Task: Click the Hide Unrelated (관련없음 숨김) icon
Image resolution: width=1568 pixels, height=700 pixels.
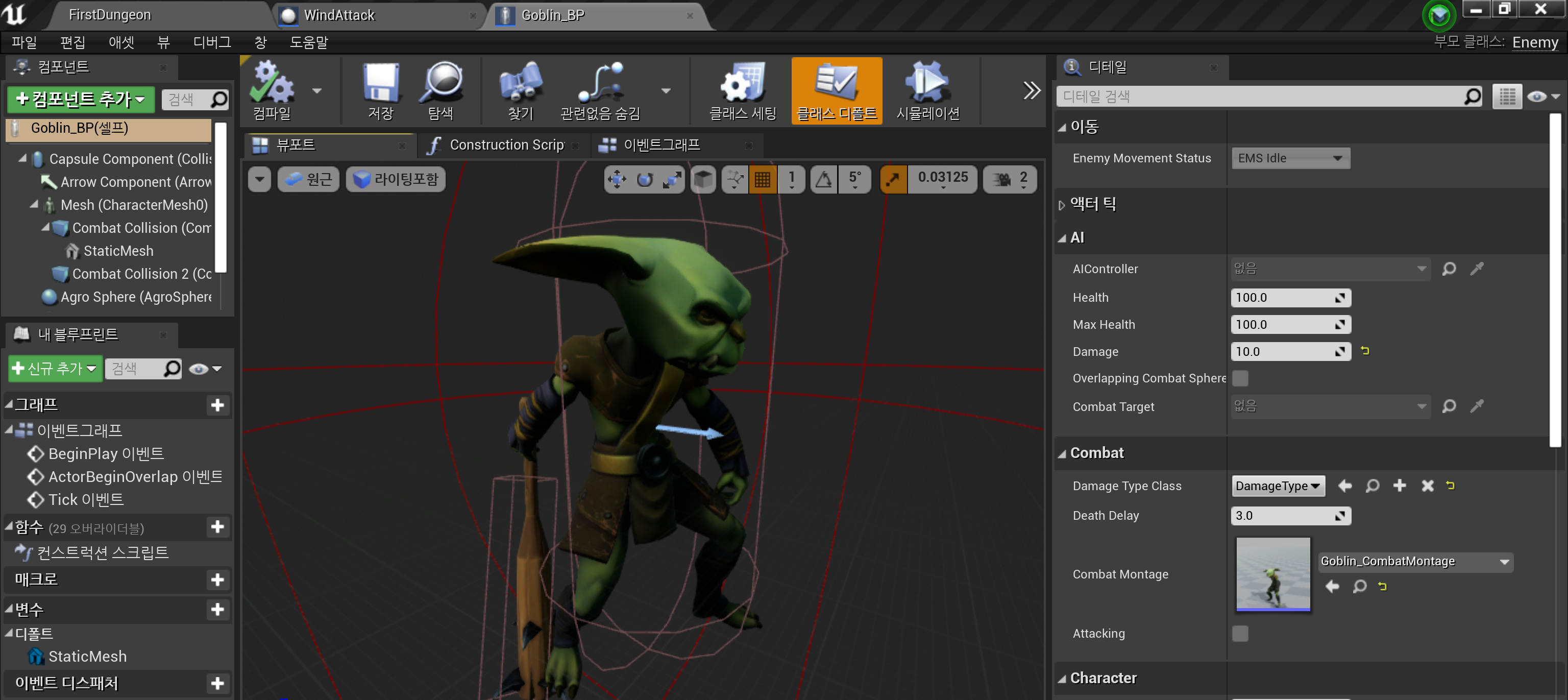Action: coord(600,83)
